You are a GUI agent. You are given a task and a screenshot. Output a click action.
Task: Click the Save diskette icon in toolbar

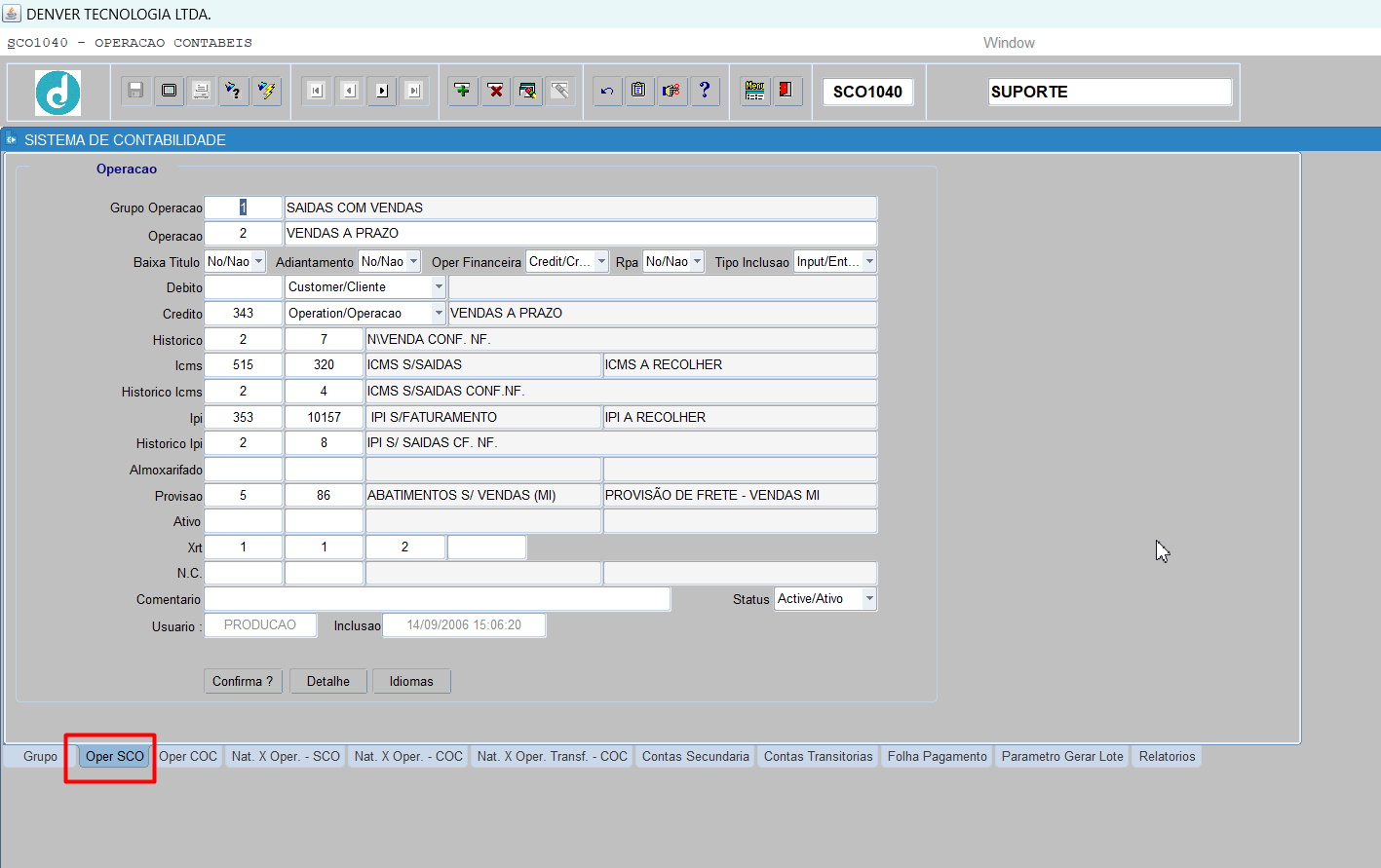click(x=135, y=91)
